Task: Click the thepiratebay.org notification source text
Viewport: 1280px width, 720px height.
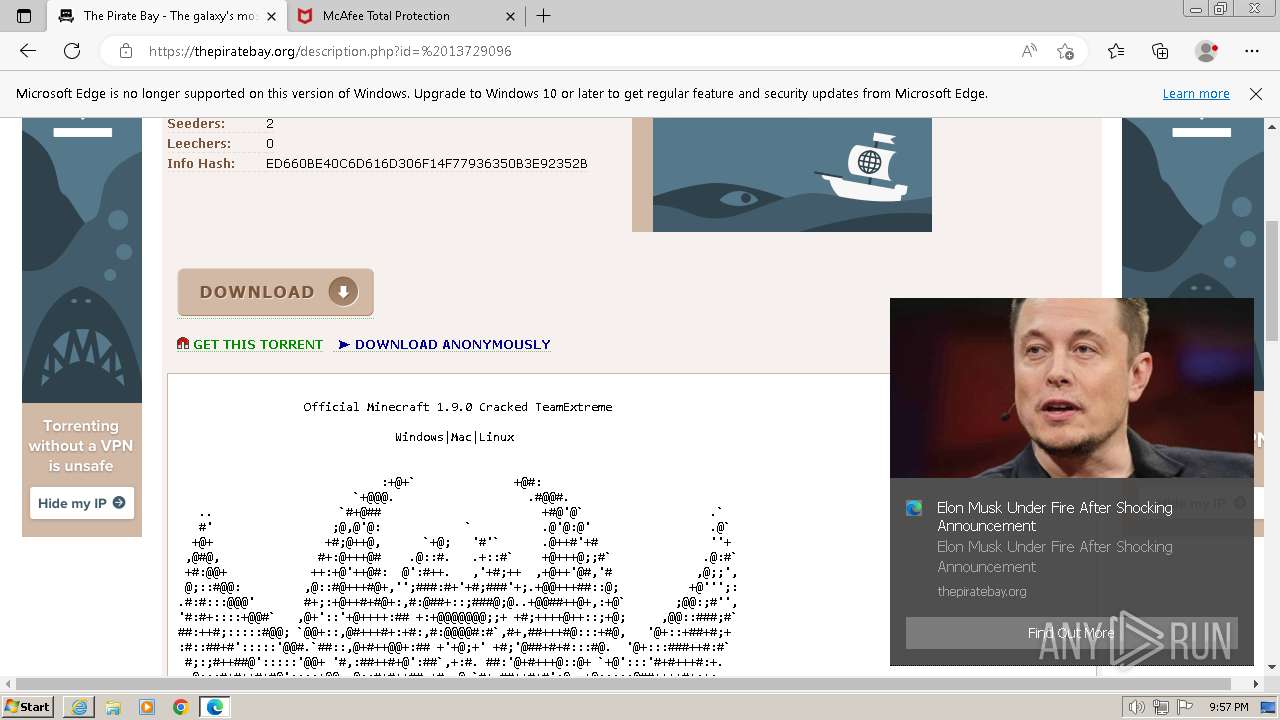Action: point(982,591)
